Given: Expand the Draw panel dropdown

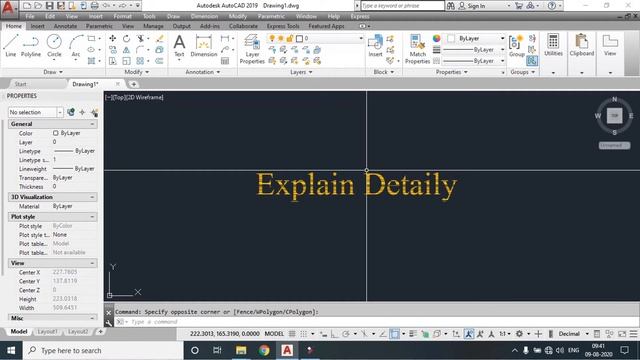Looking at the screenshot, I should (x=53, y=72).
